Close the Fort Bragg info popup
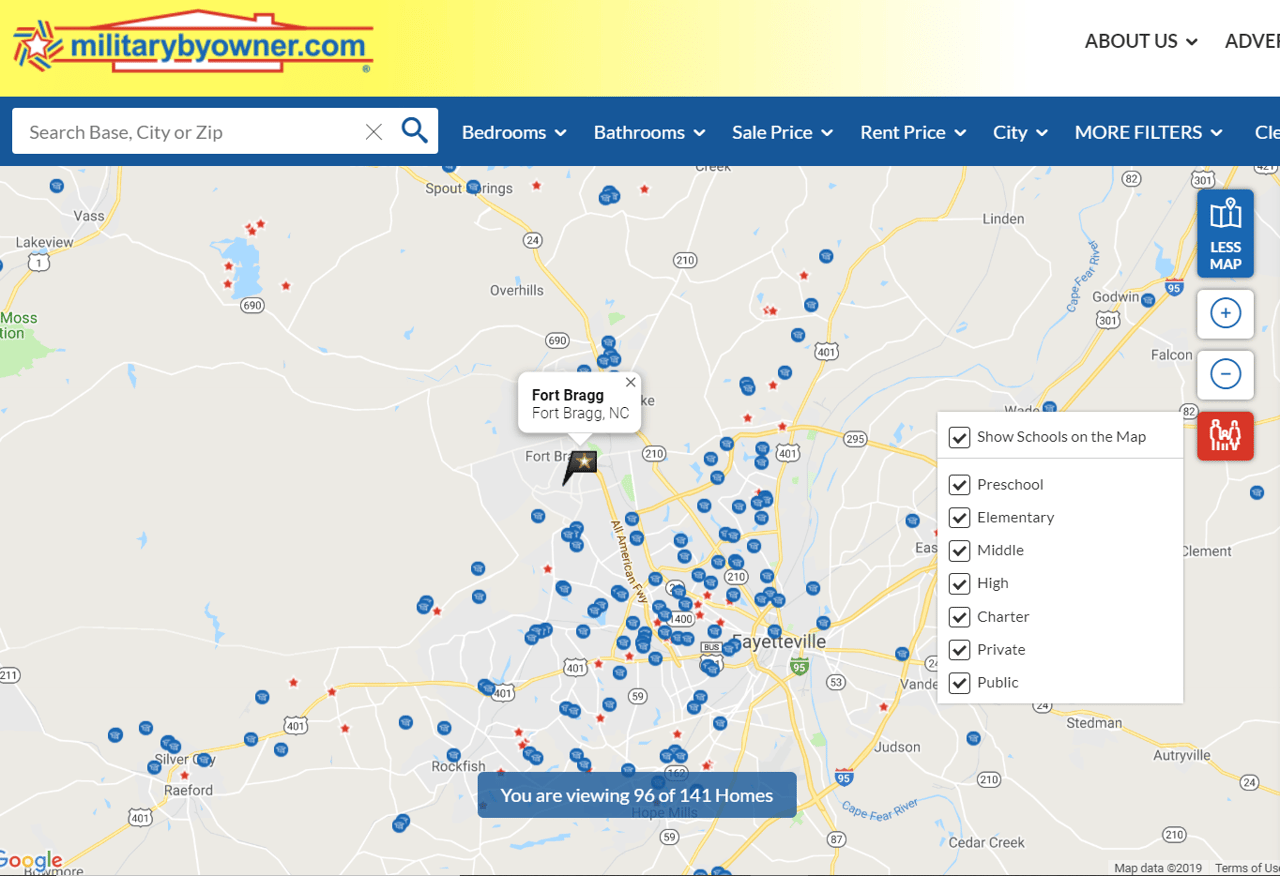The width and height of the screenshot is (1280, 876). pos(630,382)
